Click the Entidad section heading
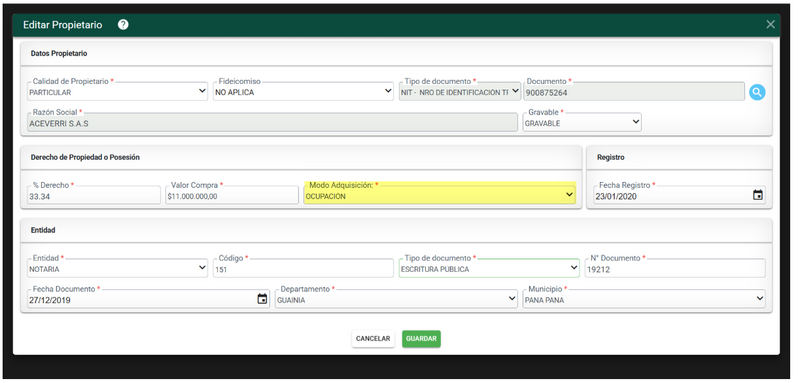This screenshot has width=800, height=383. click(43, 231)
